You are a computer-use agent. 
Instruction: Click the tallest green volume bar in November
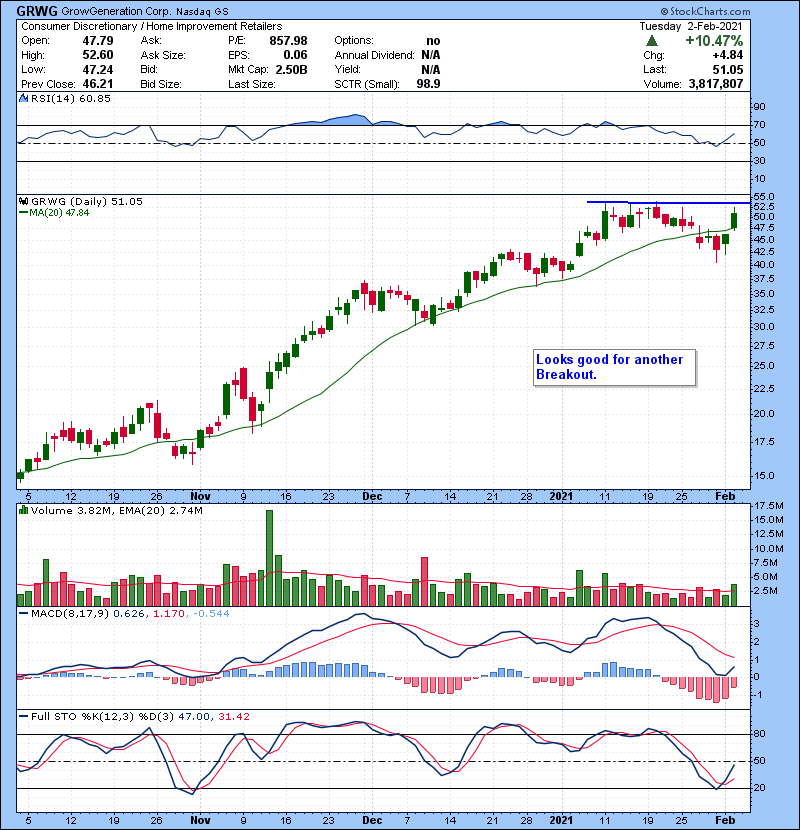(269, 558)
